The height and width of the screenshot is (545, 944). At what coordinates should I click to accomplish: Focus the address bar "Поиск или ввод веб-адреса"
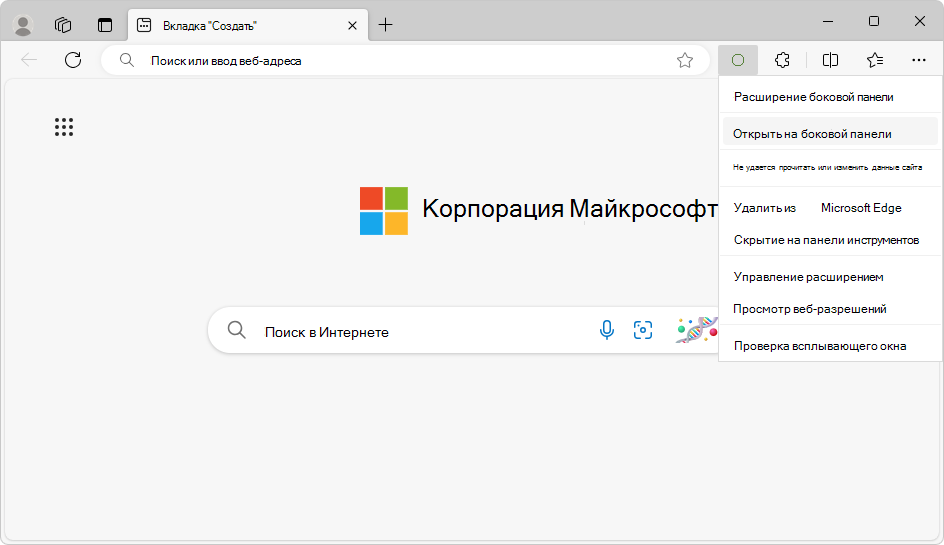point(405,60)
